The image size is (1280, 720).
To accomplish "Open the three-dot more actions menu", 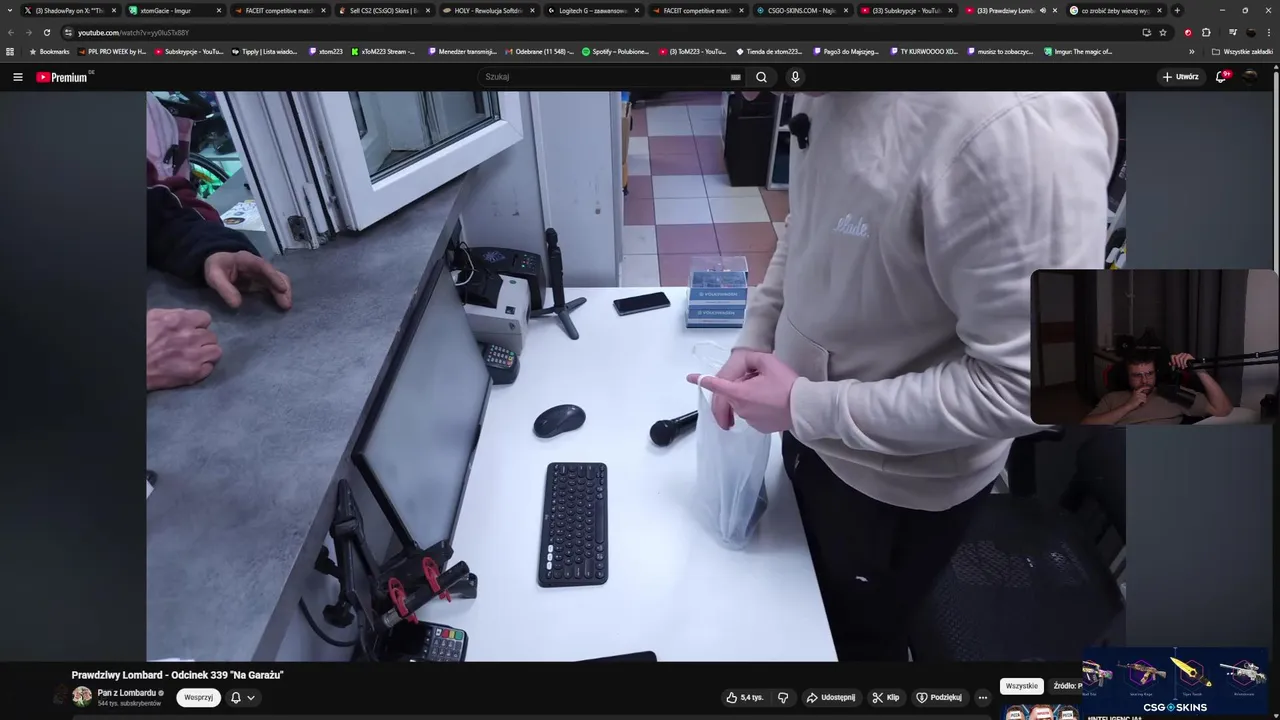I will 983,697.
